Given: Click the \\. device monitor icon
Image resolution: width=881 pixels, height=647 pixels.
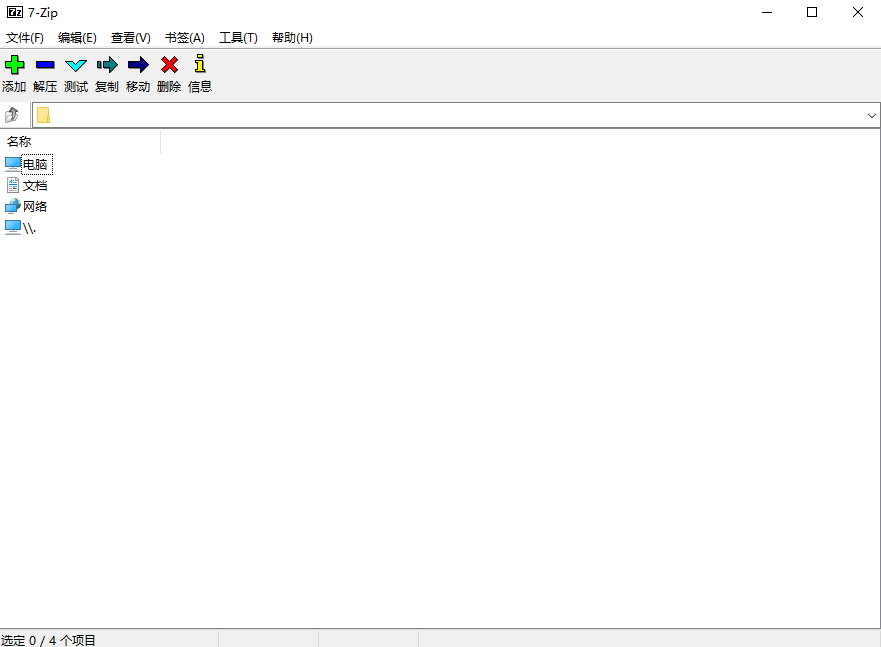Looking at the screenshot, I should point(13,227).
